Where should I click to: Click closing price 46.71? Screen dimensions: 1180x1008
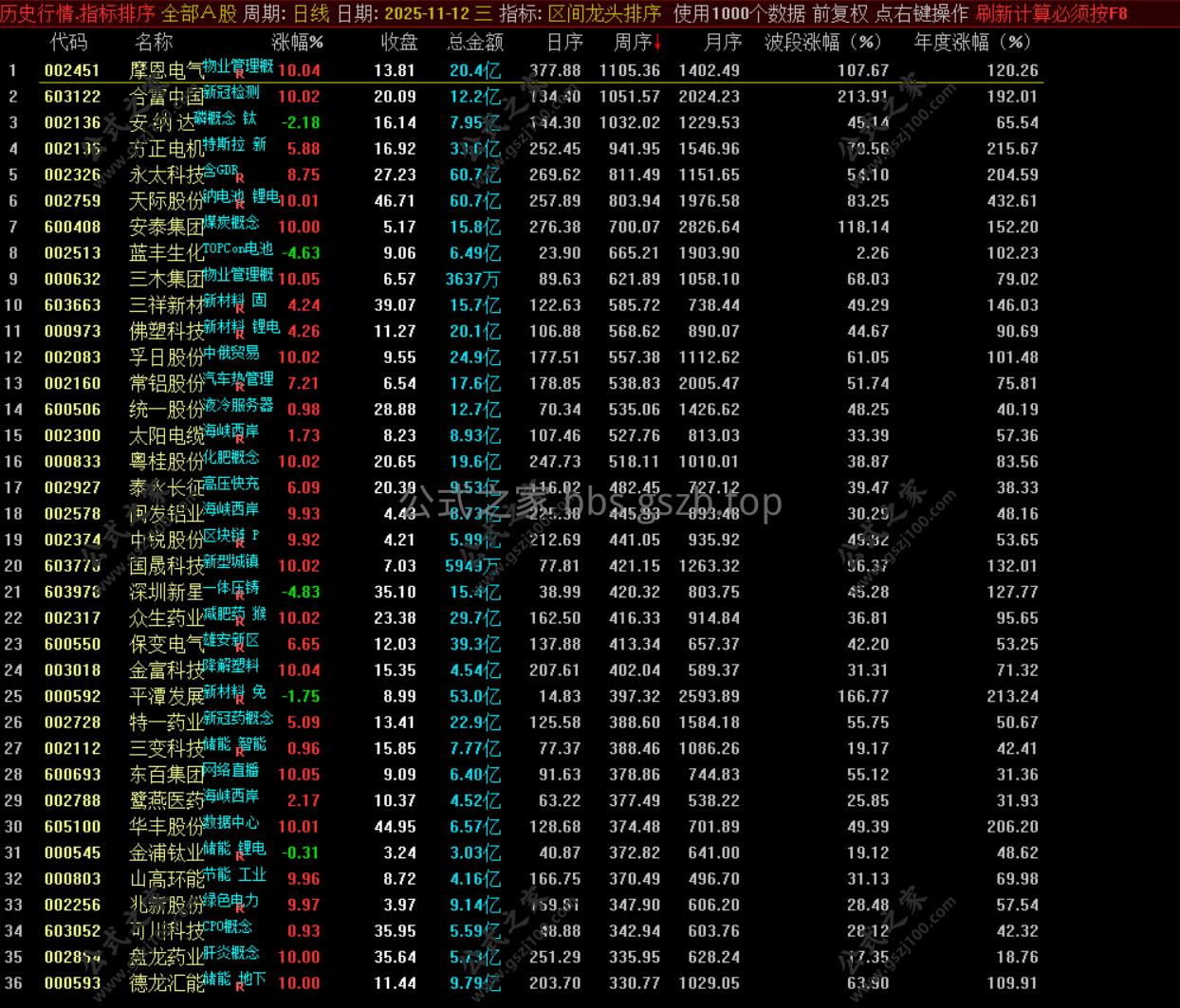point(395,201)
